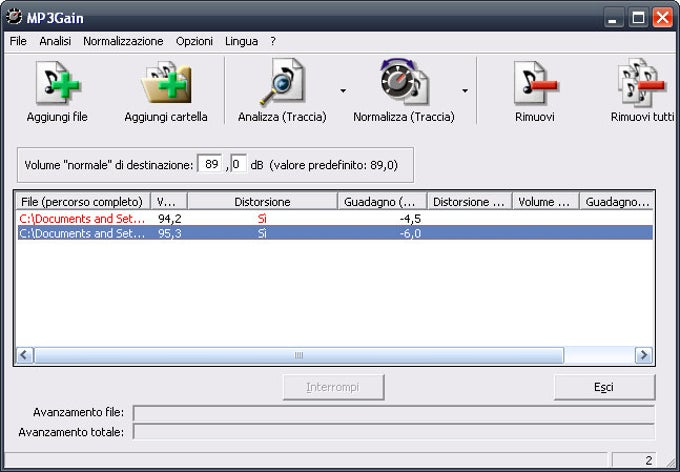Click the Esci button
The width and height of the screenshot is (680, 472).
click(604, 387)
